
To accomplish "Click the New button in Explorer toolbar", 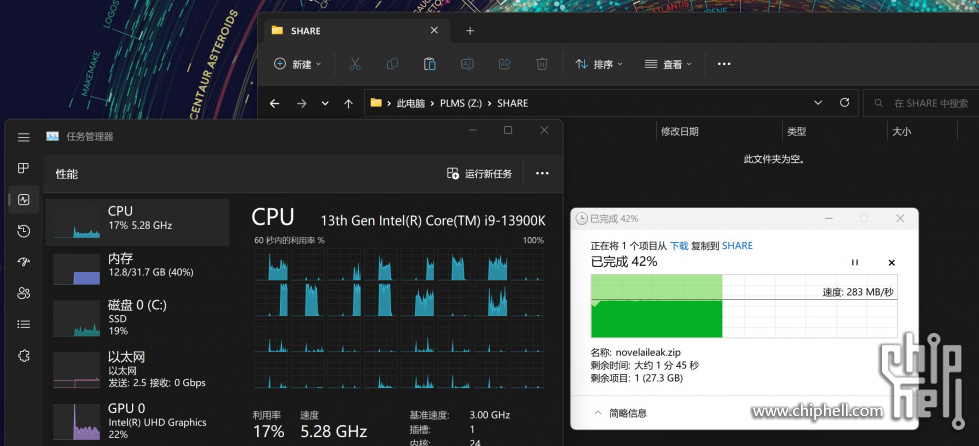I will pos(298,64).
